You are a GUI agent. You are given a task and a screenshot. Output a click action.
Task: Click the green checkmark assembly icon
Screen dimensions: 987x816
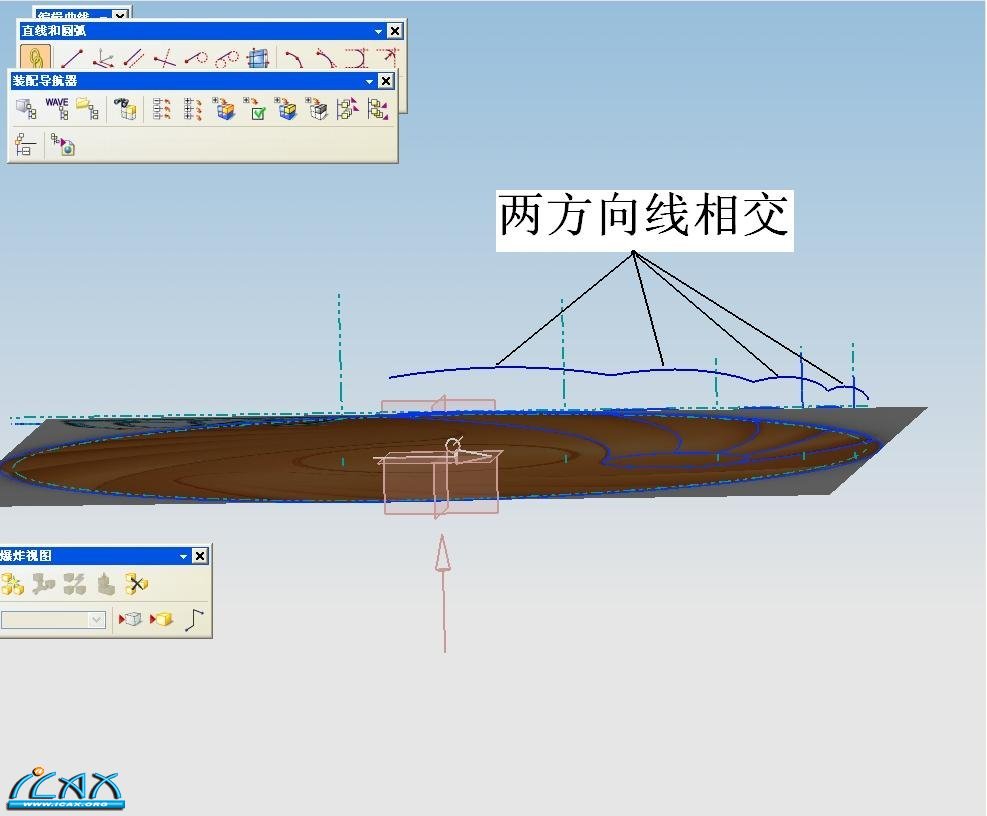click(256, 109)
